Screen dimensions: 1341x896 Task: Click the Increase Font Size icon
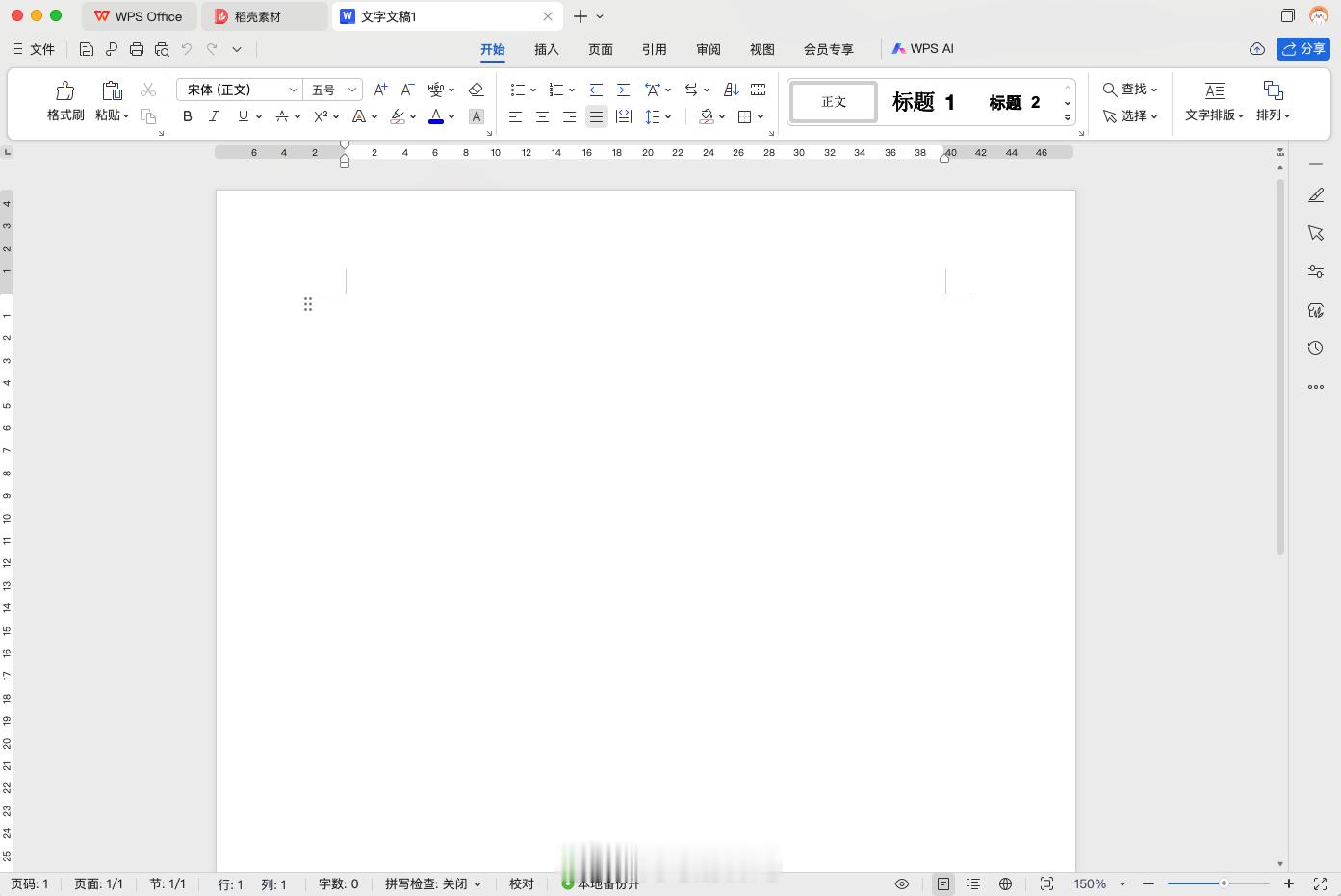point(380,90)
